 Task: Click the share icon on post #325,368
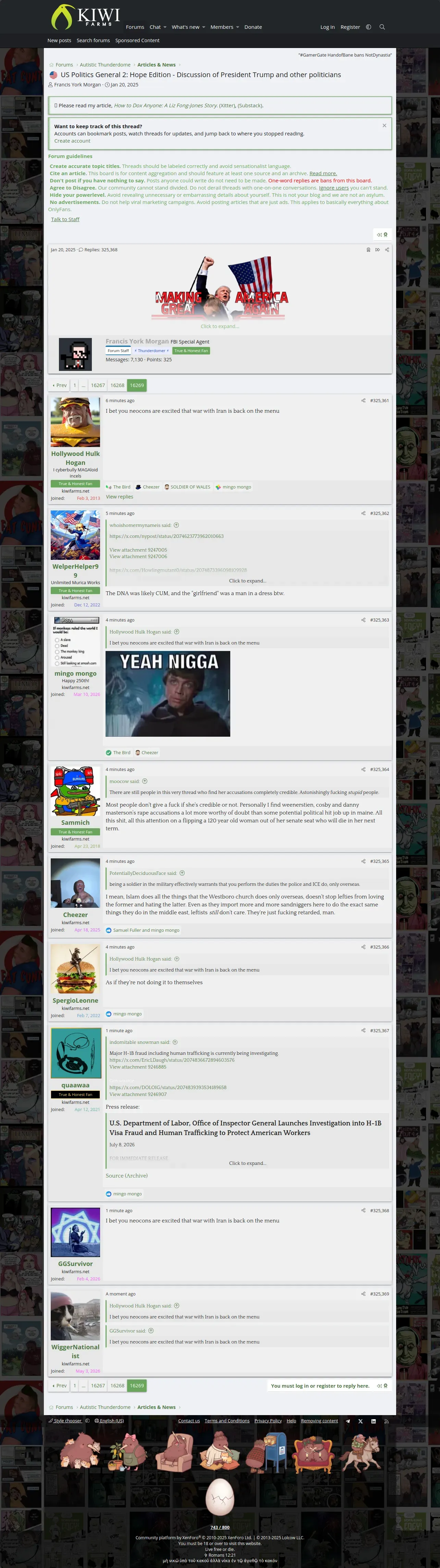(x=363, y=1210)
